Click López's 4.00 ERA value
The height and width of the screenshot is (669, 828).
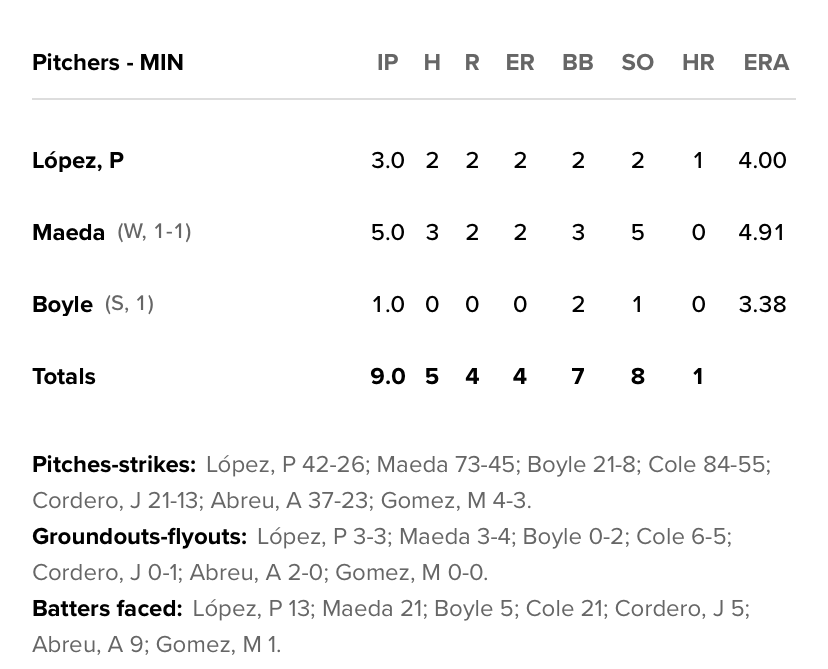(762, 161)
